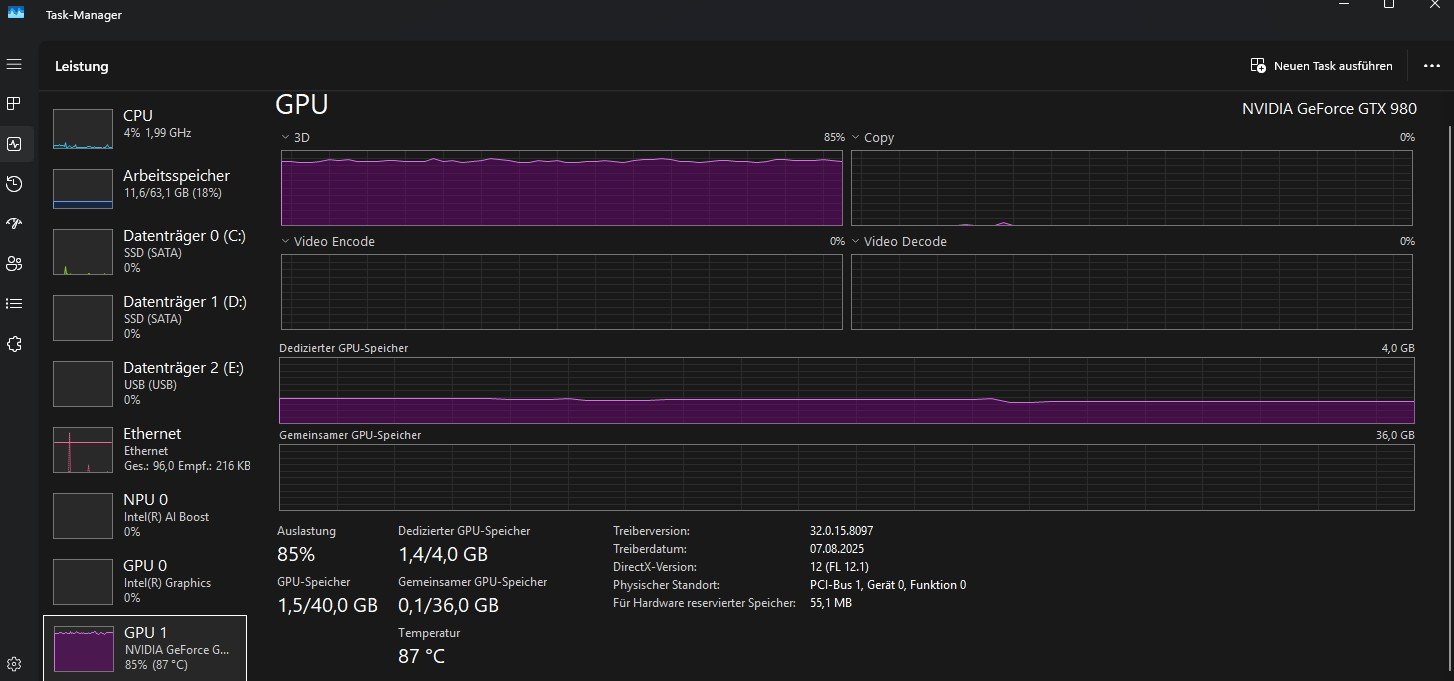Click the Video Encode graph

(x=562, y=292)
